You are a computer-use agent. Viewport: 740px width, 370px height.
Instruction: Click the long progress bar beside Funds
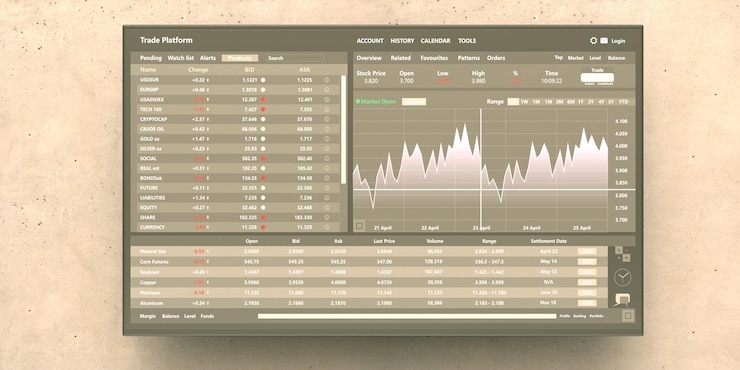tap(407, 316)
